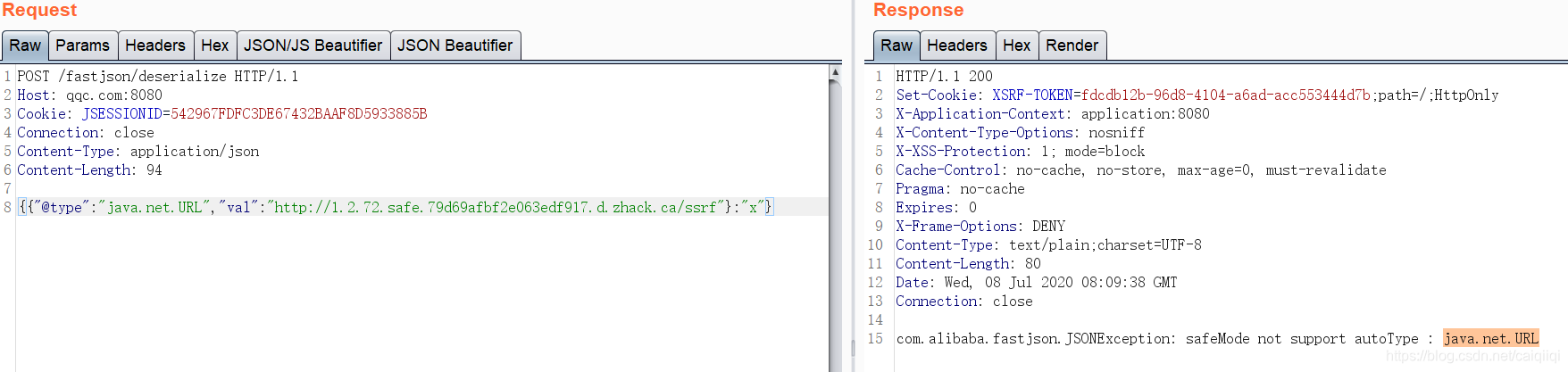Click the JSON body with java.net.URL payload
The image size is (1568, 372).
point(396,207)
